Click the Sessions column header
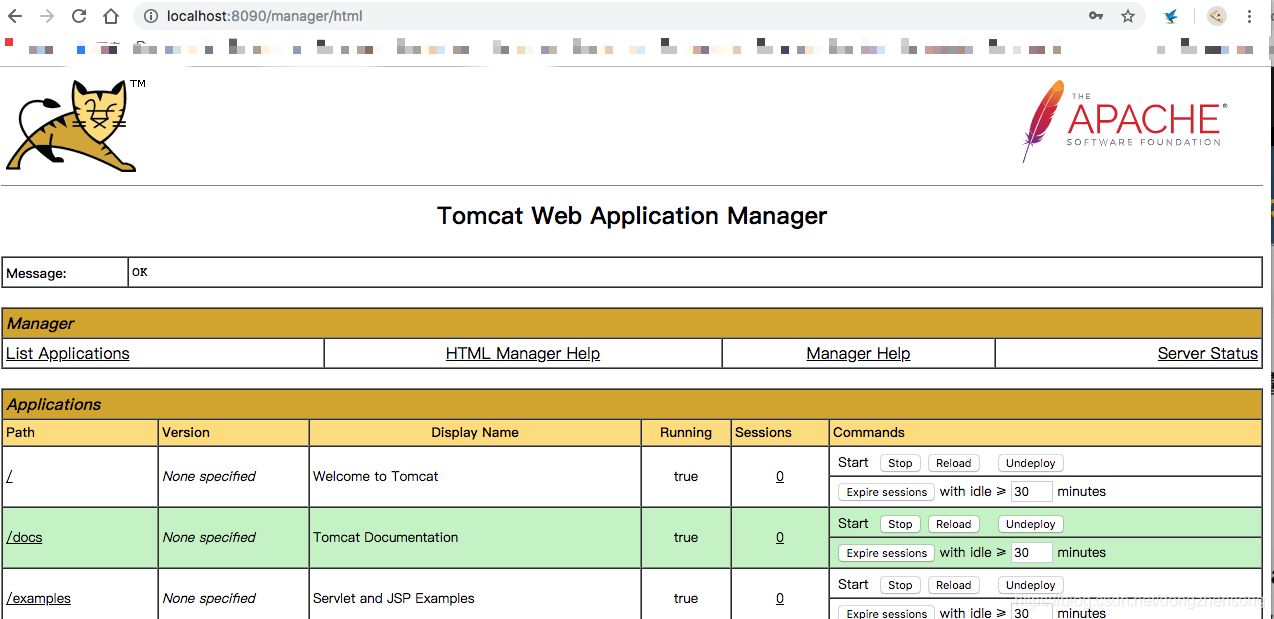Screen dimensions: 1274x619 coord(780,433)
